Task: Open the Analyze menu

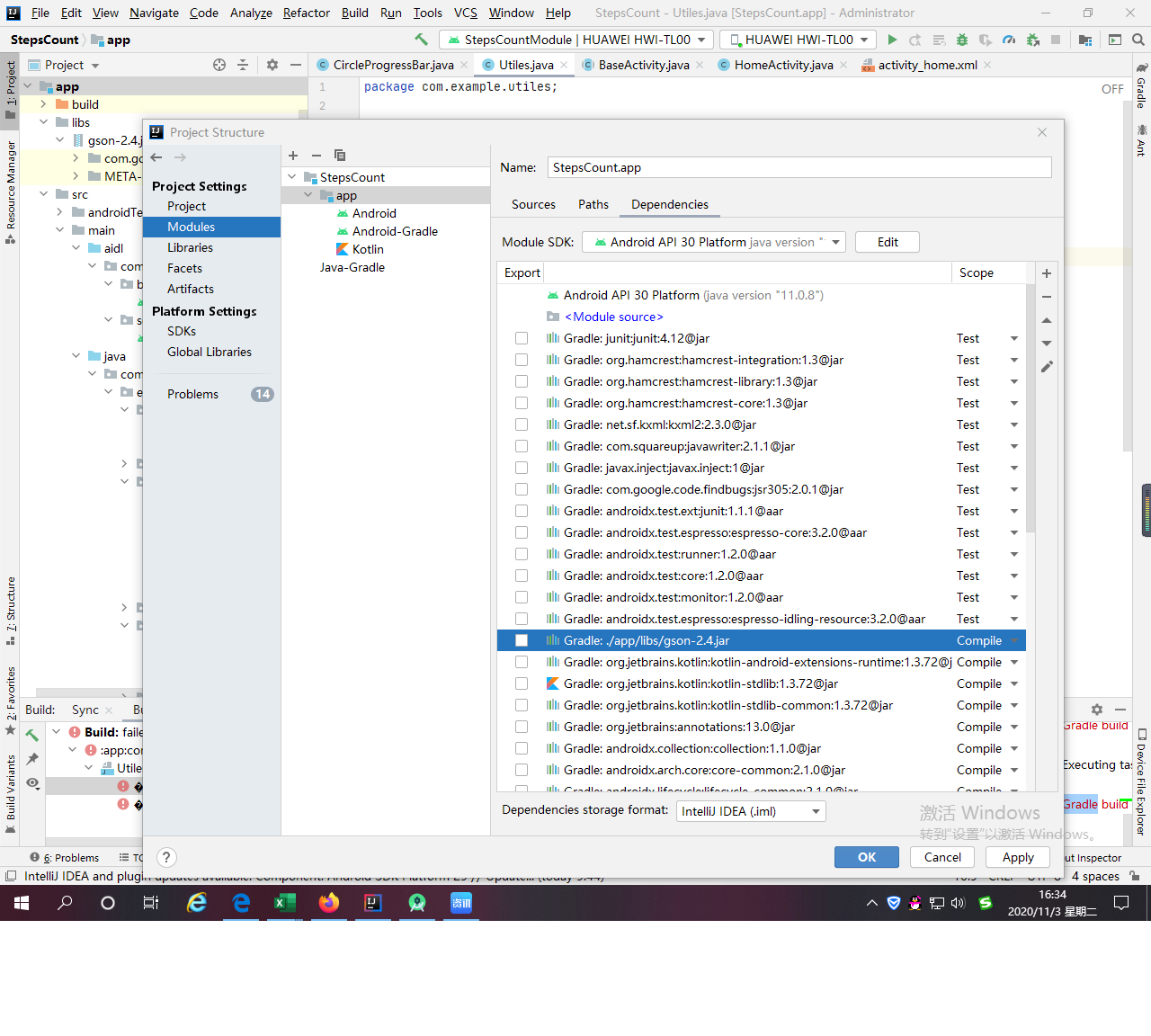Action: click(251, 13)
